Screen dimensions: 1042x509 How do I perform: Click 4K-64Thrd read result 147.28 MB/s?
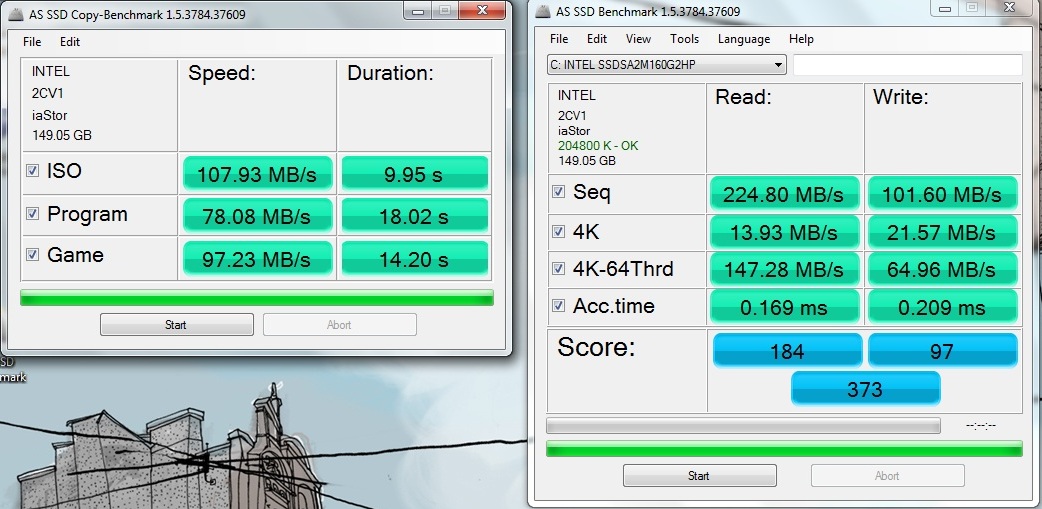[785, 269]
